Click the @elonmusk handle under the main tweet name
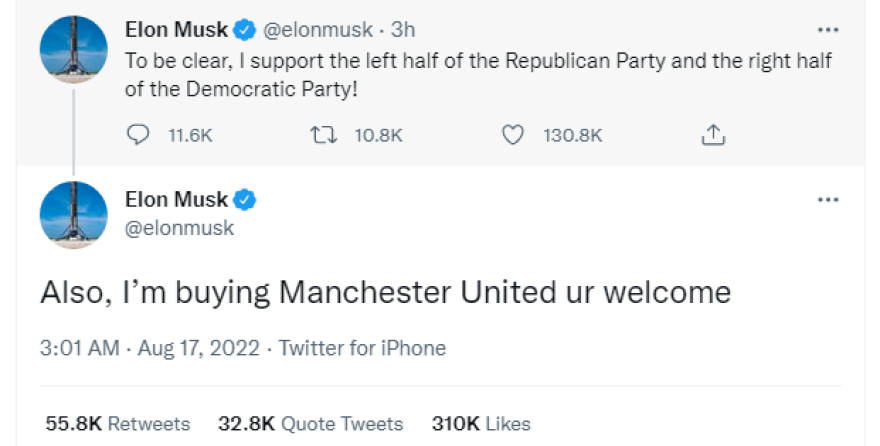Image resolution: width=880 pixels, height=446 pixels. click(x=180, y=228)
